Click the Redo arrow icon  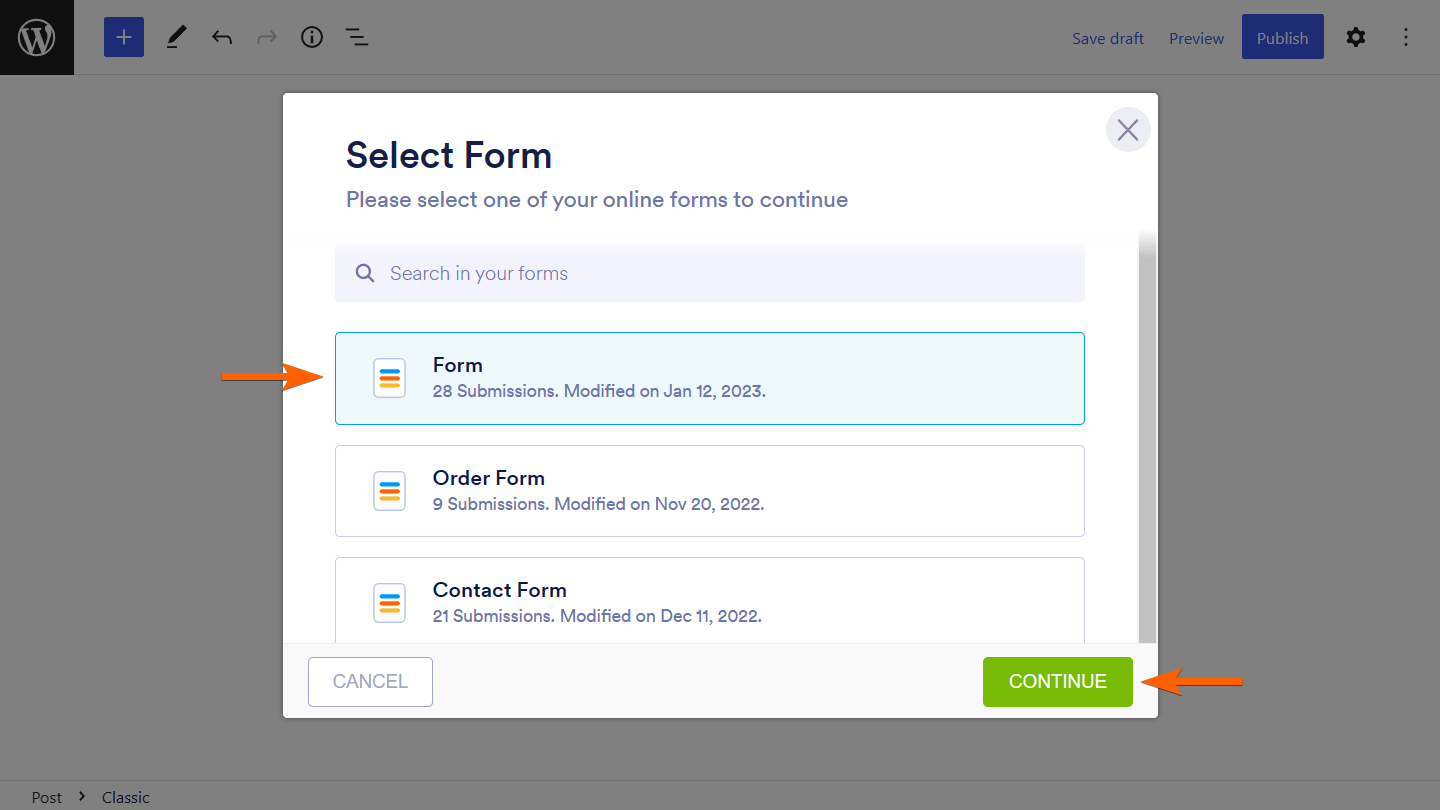click(266, 38)
